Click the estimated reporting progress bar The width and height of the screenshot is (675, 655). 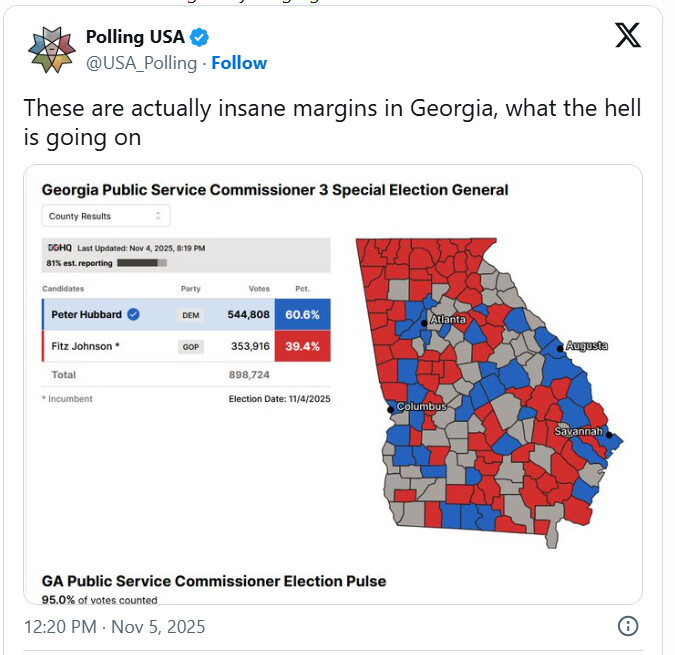point(142,263)
